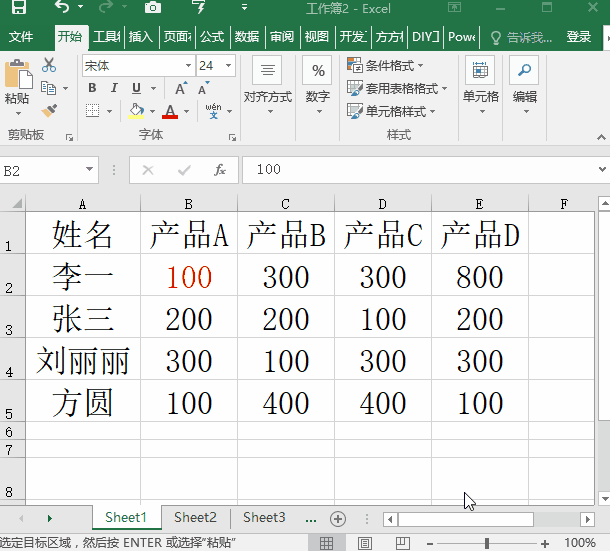610x551 pixels.
Task: Click the borders icon
Action: [93, 111]
